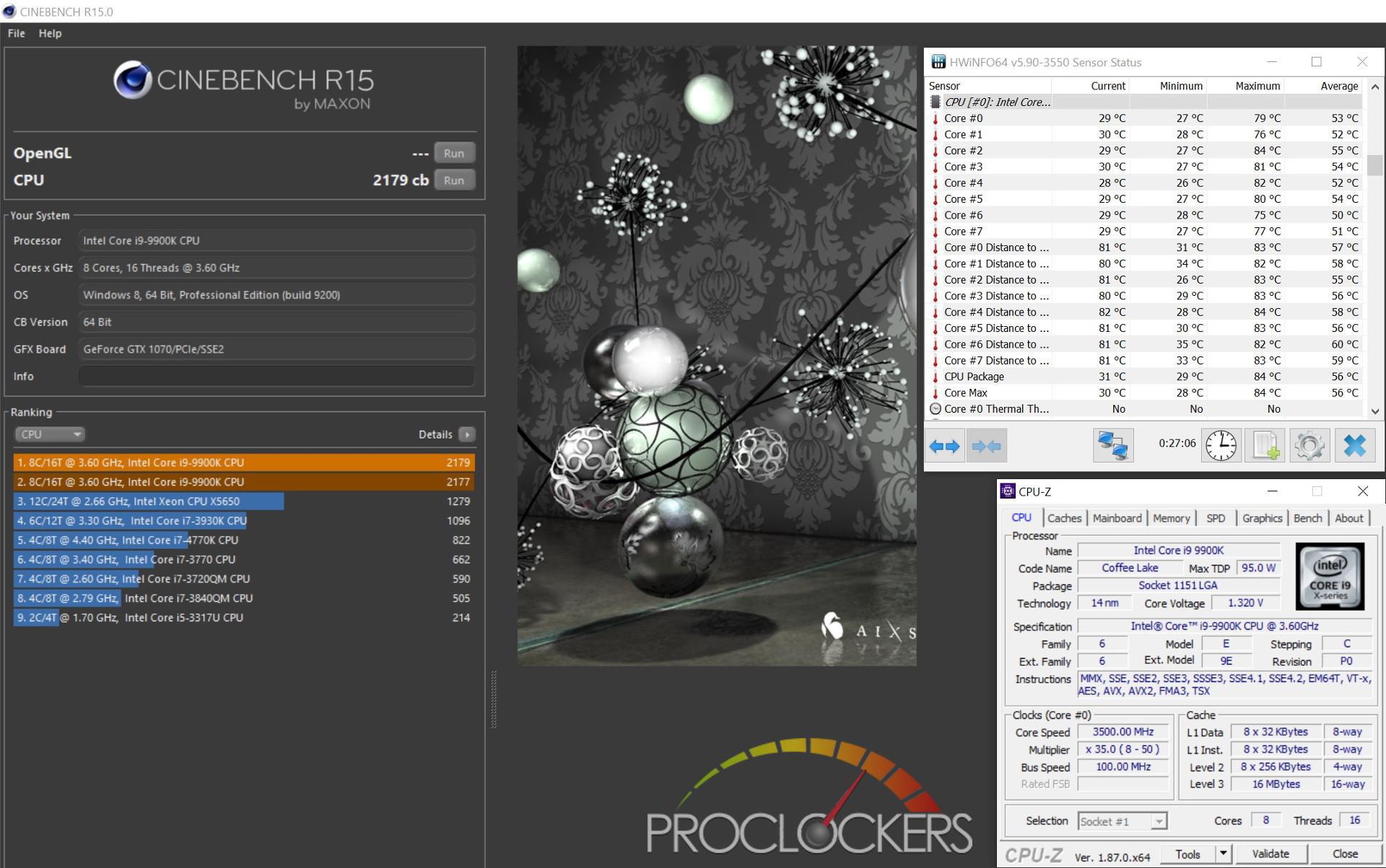
Task: Click HWiNFO64 title bar app icon
Action: pyautogui.click(x=938, y=62)
